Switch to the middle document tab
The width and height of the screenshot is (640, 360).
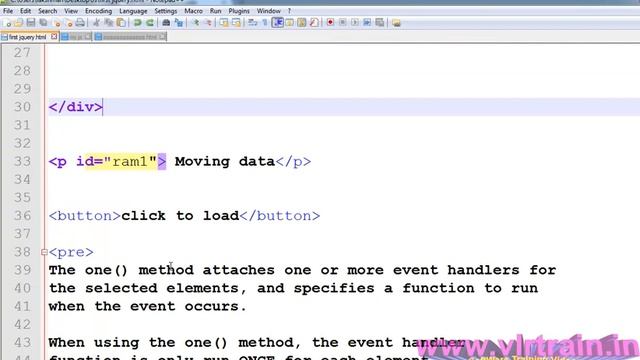coord(76,37)
